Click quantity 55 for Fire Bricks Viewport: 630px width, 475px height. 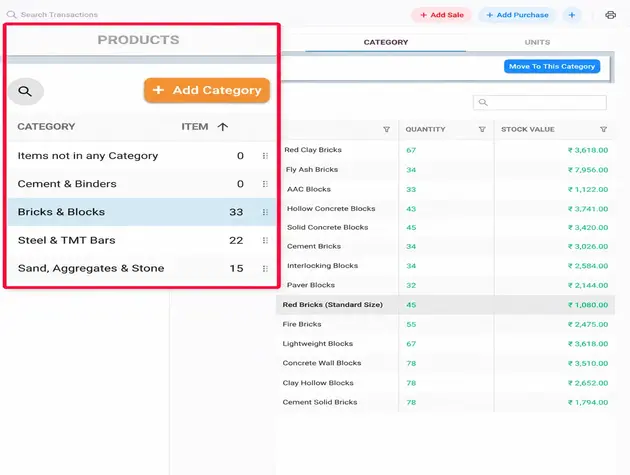pyautogui.click(x=411, y=324)
